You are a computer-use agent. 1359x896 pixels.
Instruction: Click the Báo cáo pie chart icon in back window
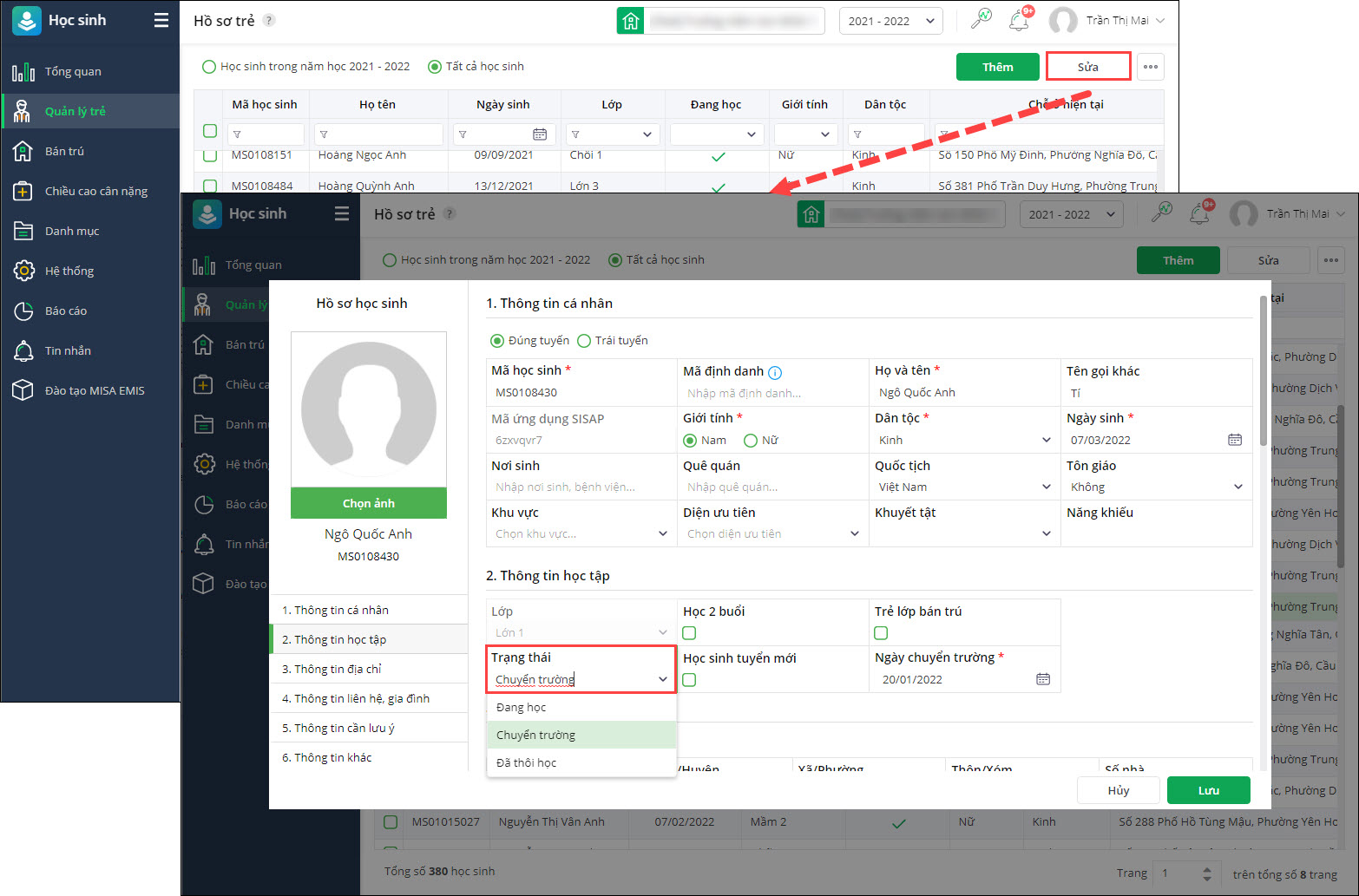[23, 311]
